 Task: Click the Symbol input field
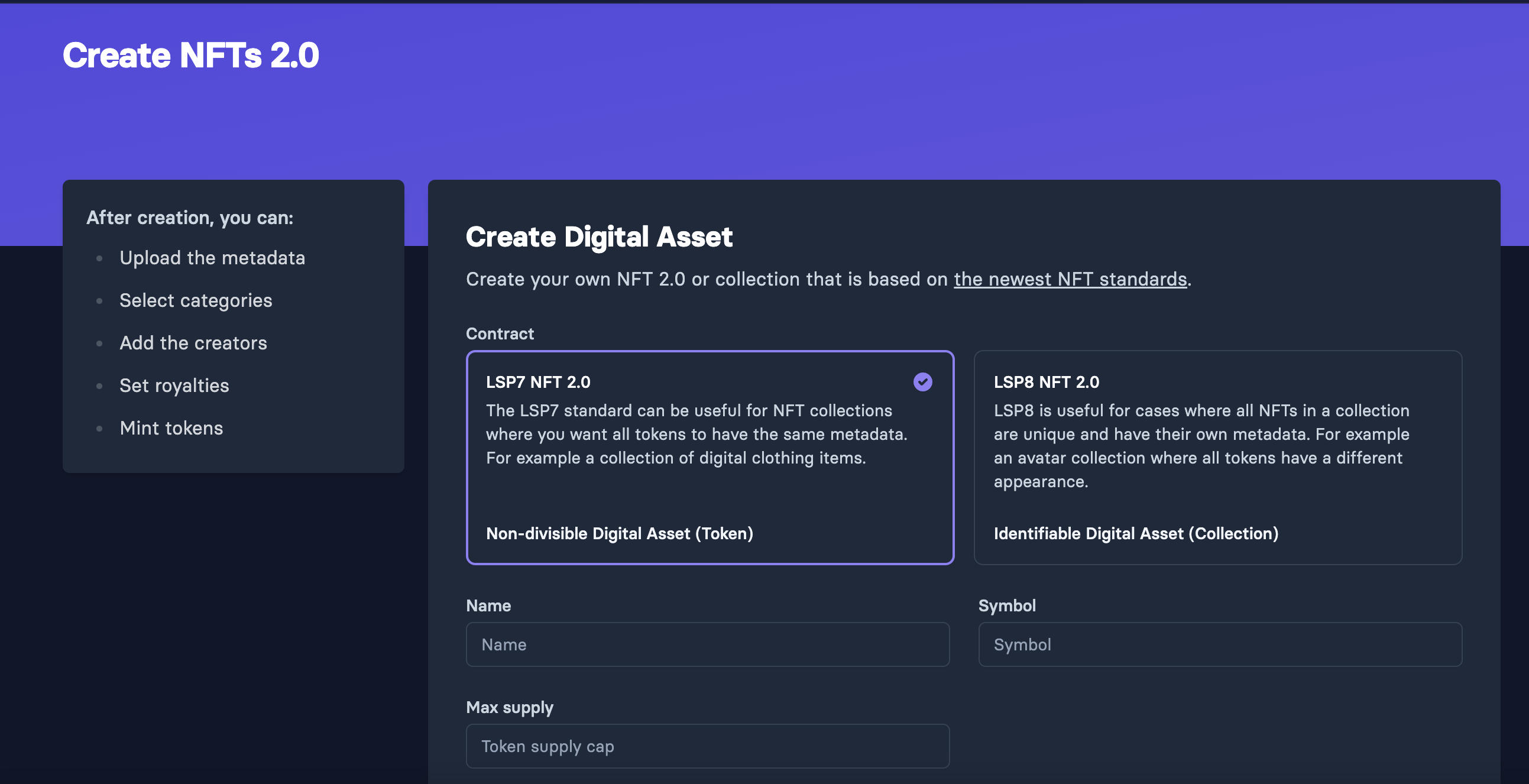tap(1219, 644)
